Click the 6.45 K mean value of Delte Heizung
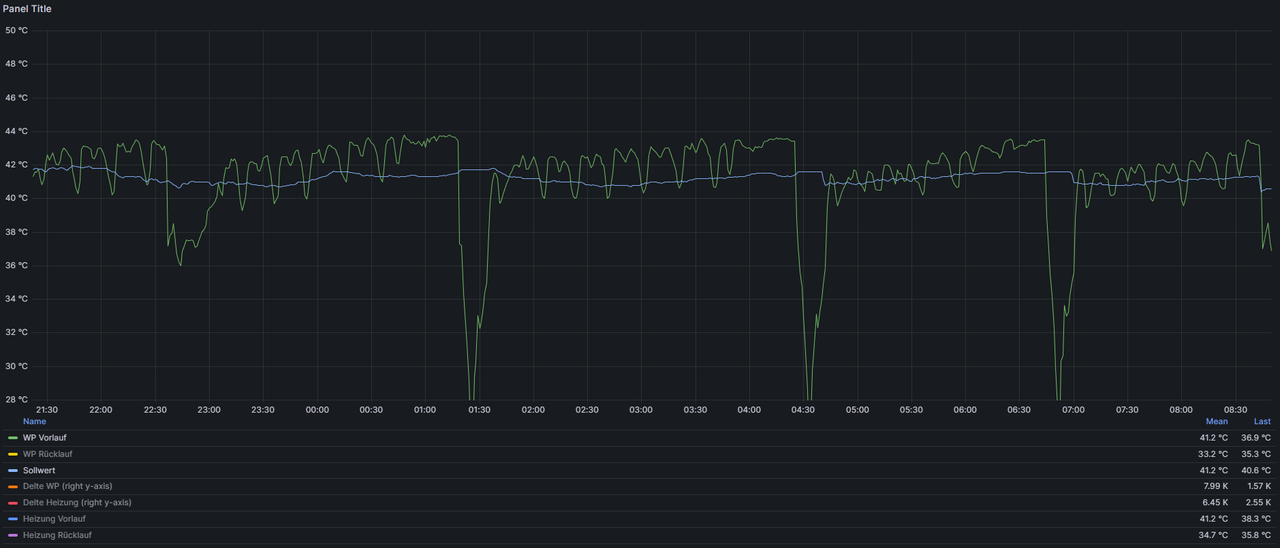The height and width of the screenshot is (548, 1280). tap(1216, 502)
